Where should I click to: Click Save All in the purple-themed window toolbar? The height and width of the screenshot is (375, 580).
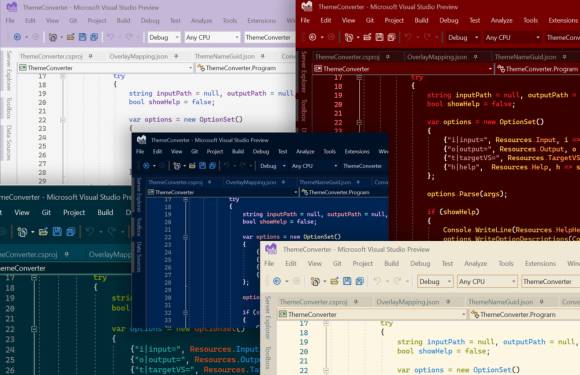(94, 37)
